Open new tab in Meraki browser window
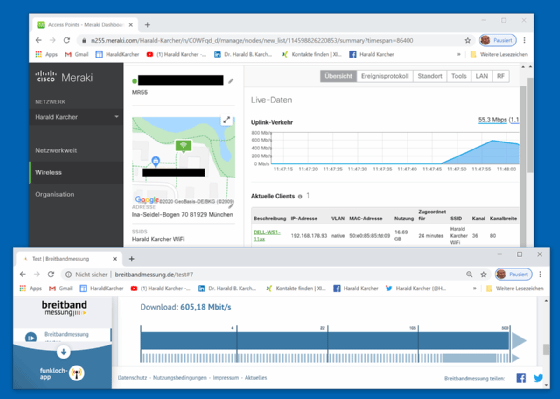This screenshot has height=399, width=560. point(147,25)
